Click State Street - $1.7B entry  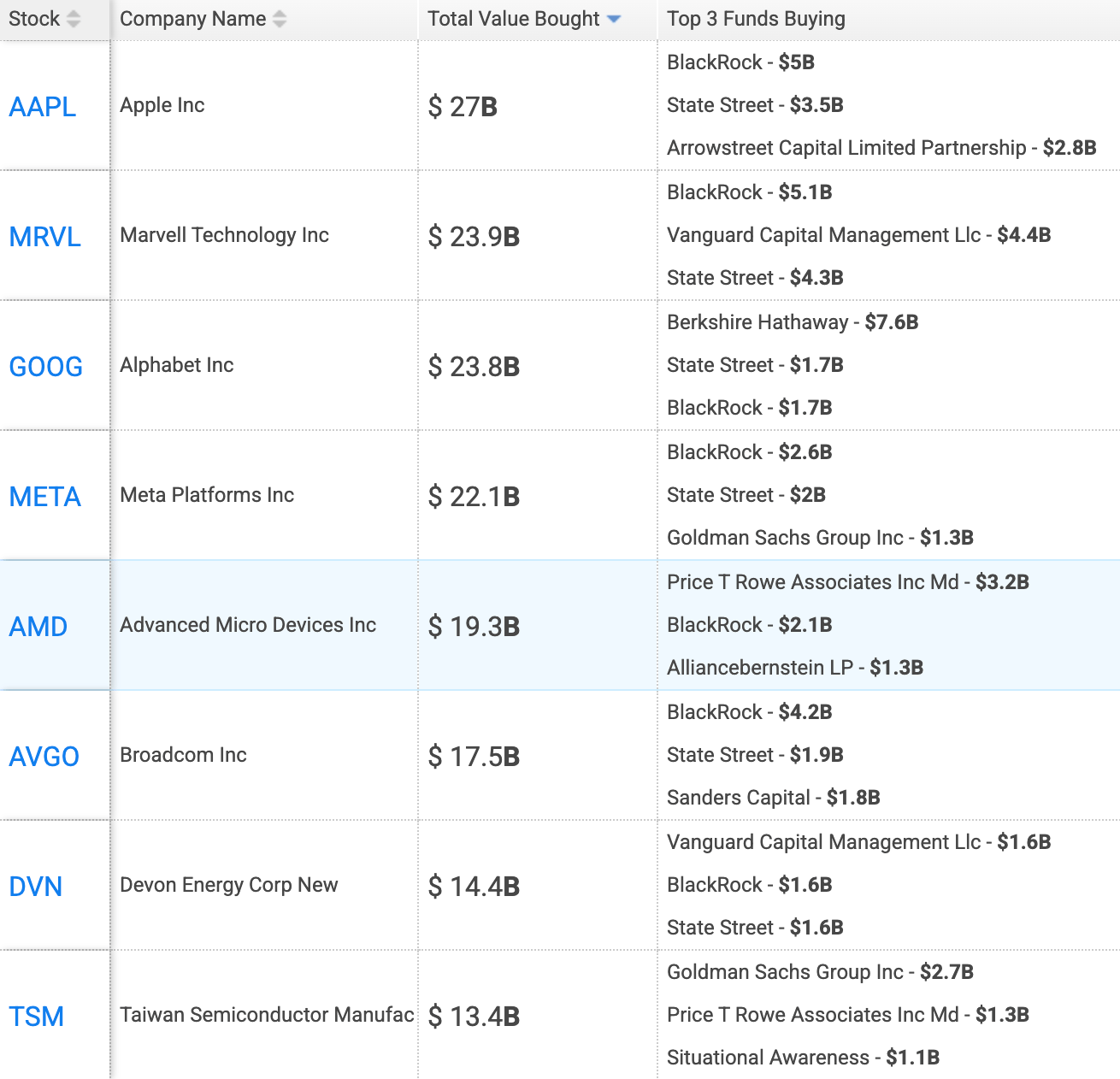(x=755, y=365)
